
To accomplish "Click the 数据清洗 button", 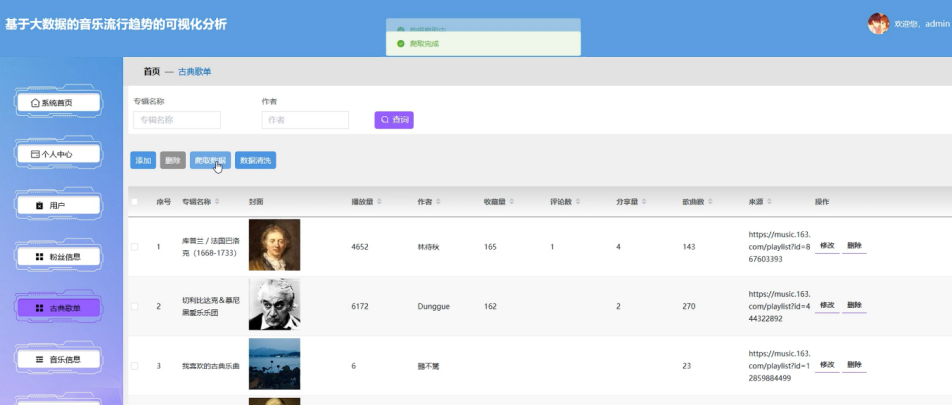I will pos(256,160).
